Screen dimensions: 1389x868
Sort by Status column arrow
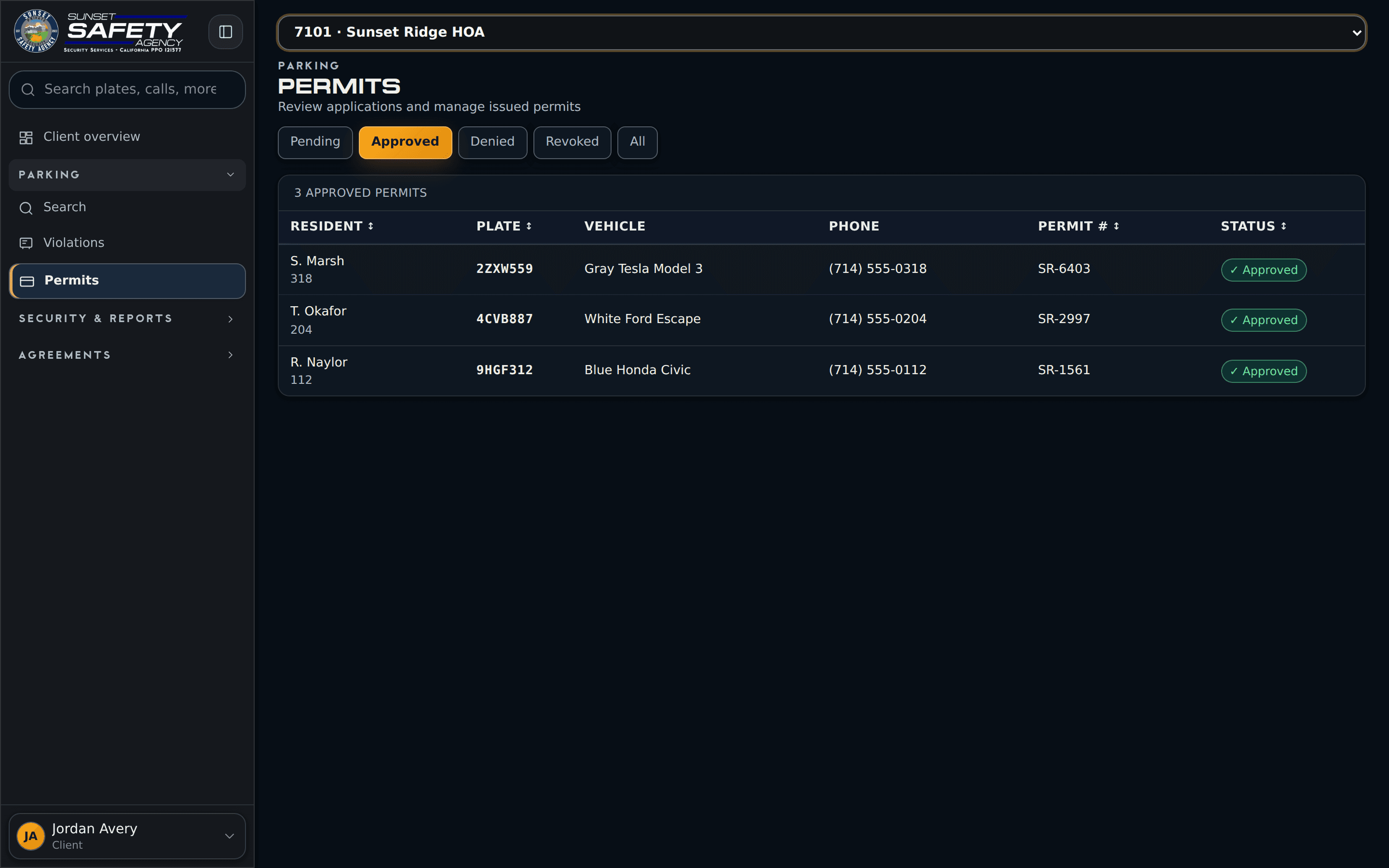(1283, 226)
